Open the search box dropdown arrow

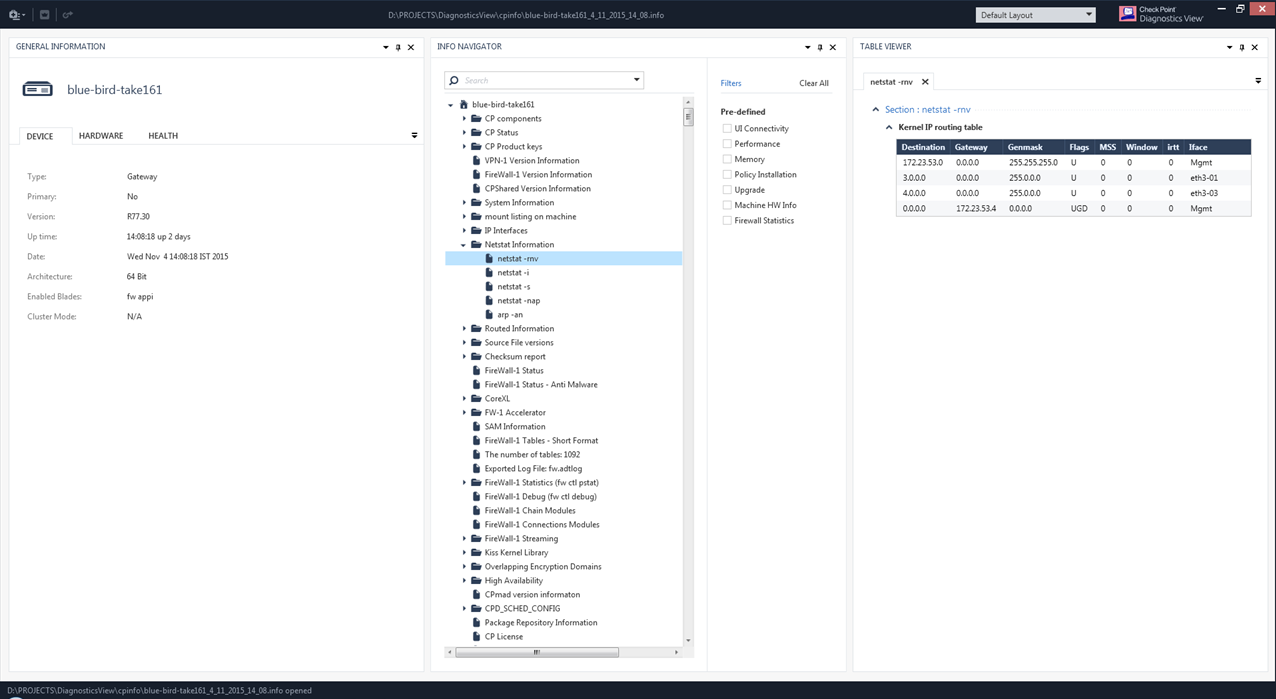pos(636,80)
